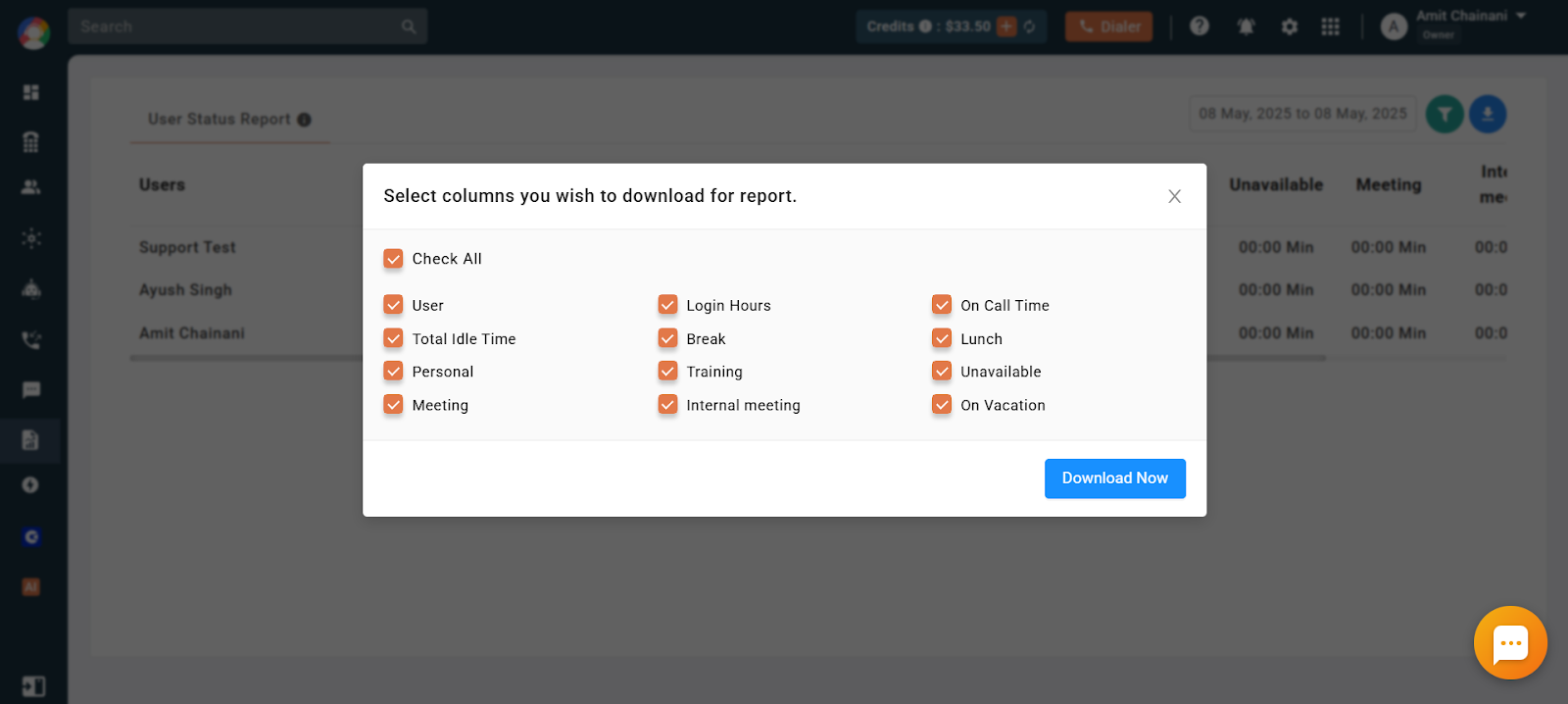Click the Download Now button

(1115, 478)
